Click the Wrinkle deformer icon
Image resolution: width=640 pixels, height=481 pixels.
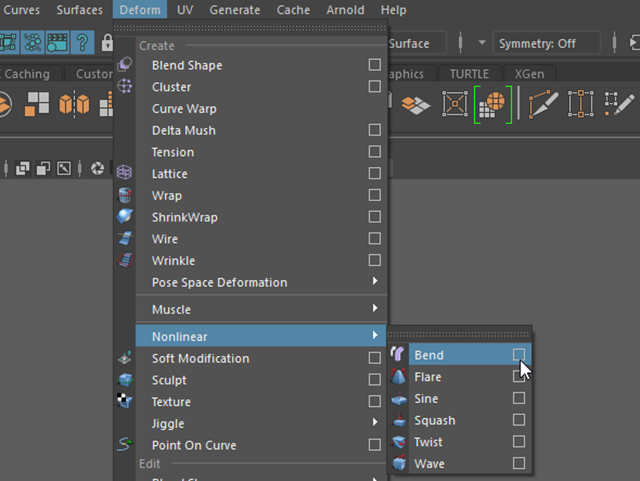tap(125, 260)
